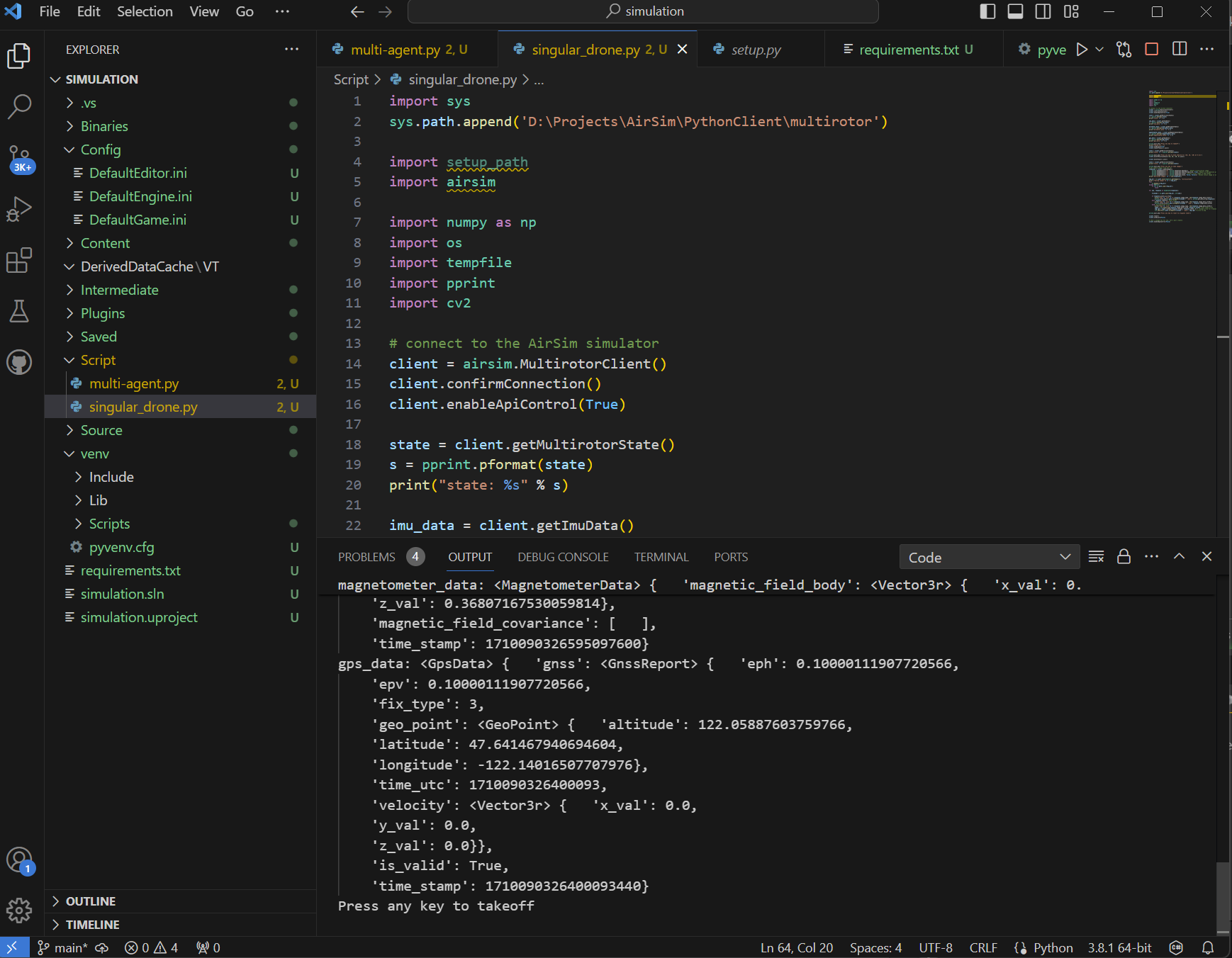Toggle the output auto-scroll lock
The width and height of the screenshot is (1232, 958).
1124,557
